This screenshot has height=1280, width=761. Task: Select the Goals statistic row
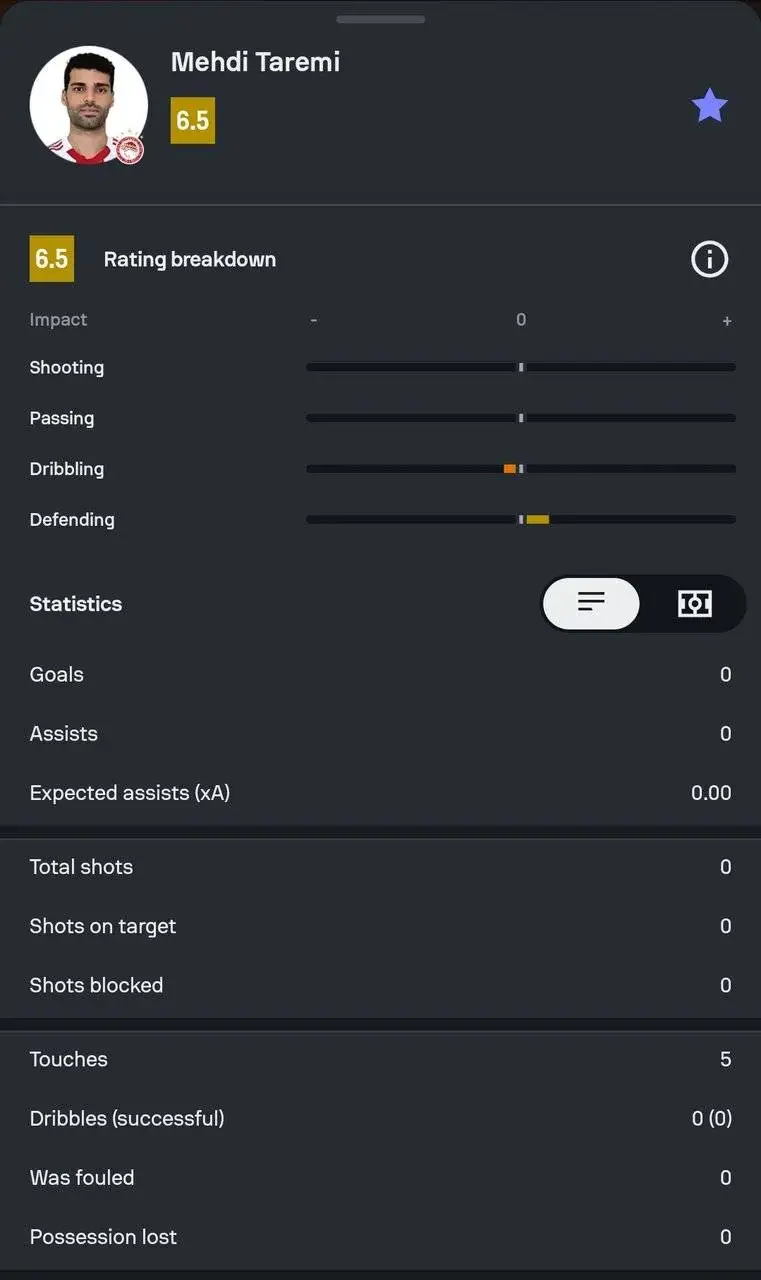[x=380, y=674]
